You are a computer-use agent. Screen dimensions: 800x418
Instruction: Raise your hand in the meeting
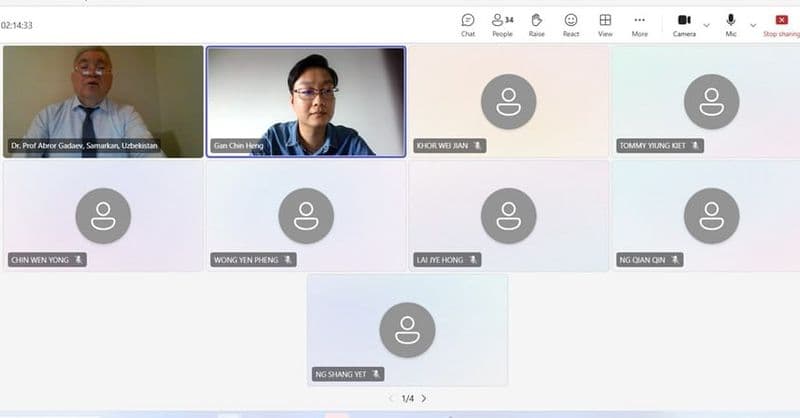coord(536,25)
